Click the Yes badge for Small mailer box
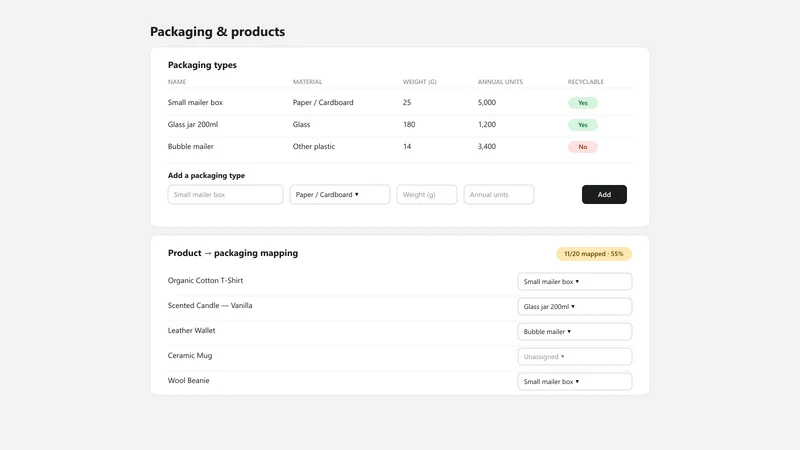This screenshot has width=800, height=450. (583, 103)
